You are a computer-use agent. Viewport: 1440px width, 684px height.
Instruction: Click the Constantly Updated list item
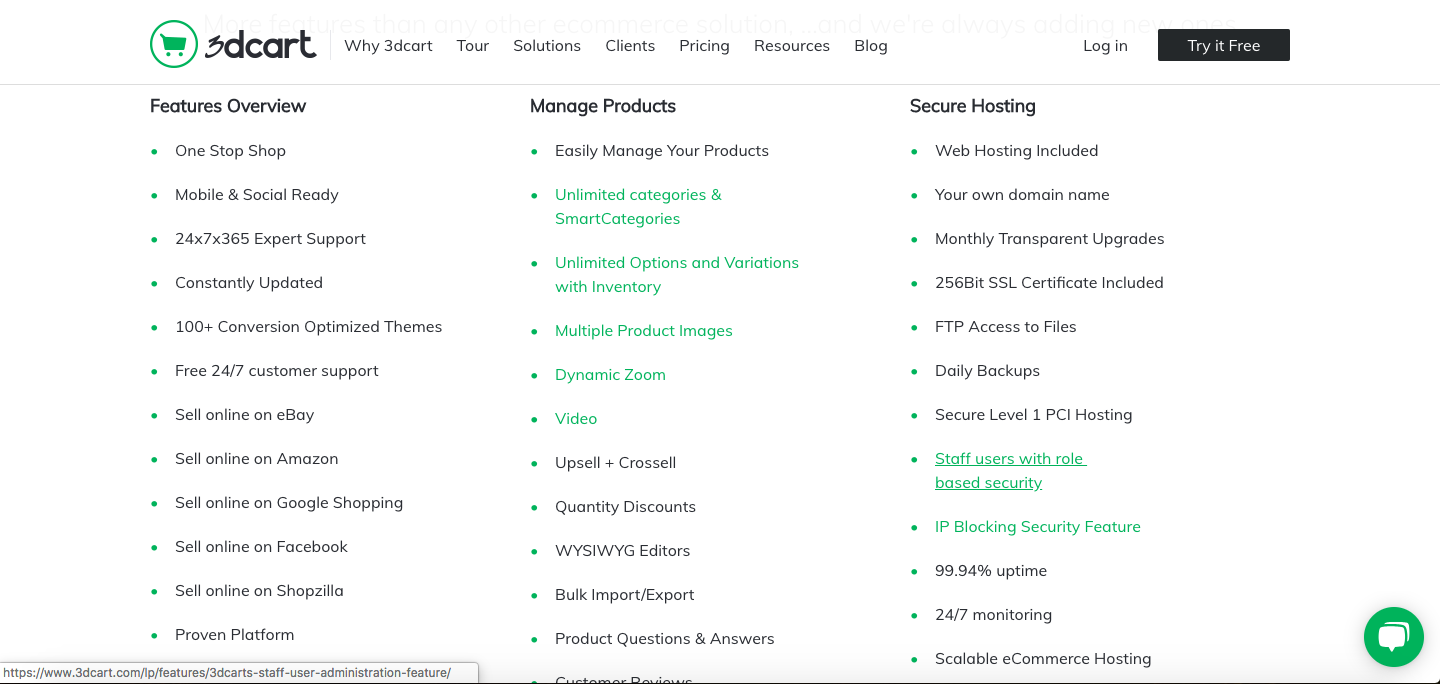(249, 283)
